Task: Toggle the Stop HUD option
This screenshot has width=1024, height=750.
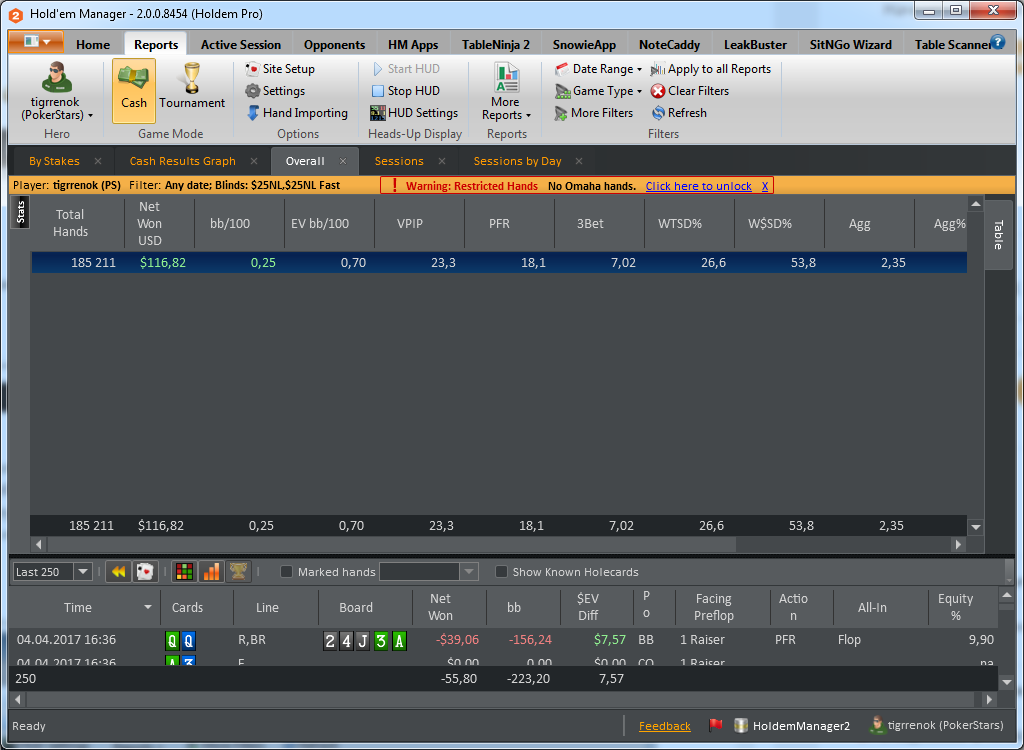Action: [x=406, y=91]
